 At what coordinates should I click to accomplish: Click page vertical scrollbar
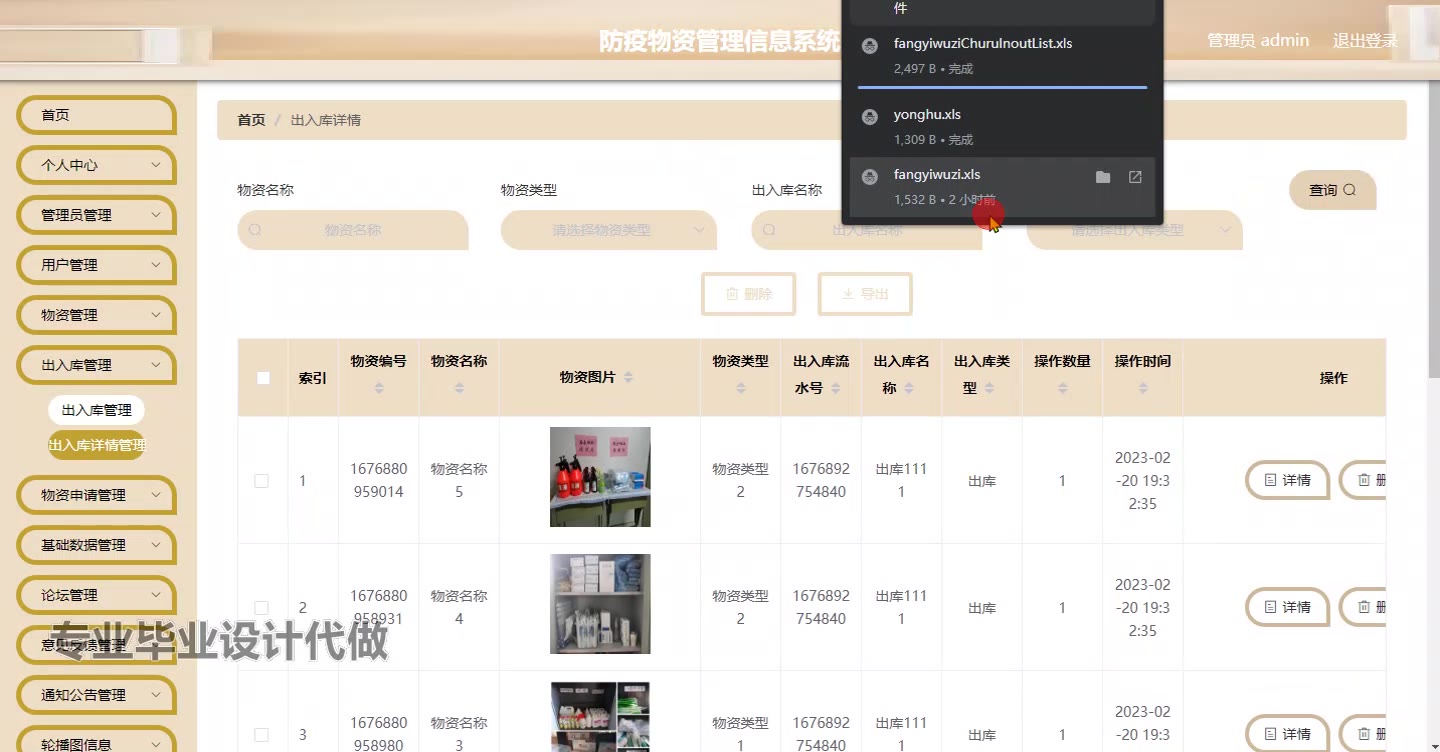[x=1434, y=230]
